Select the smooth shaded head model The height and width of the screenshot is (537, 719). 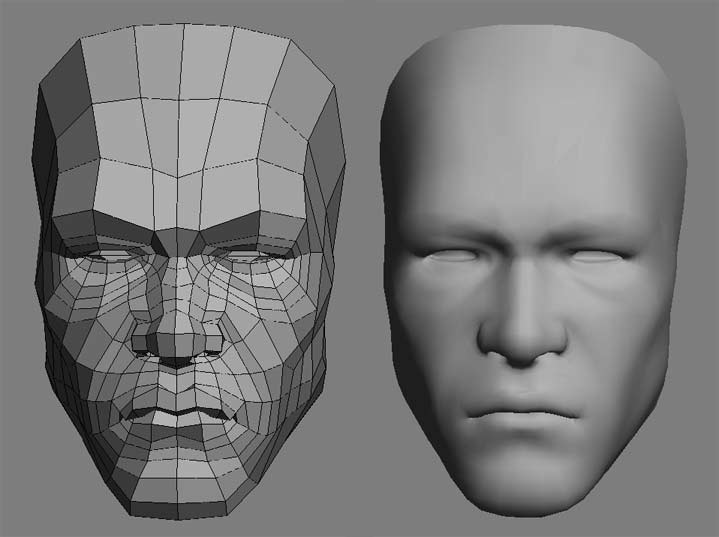click(x=533, y=271)
